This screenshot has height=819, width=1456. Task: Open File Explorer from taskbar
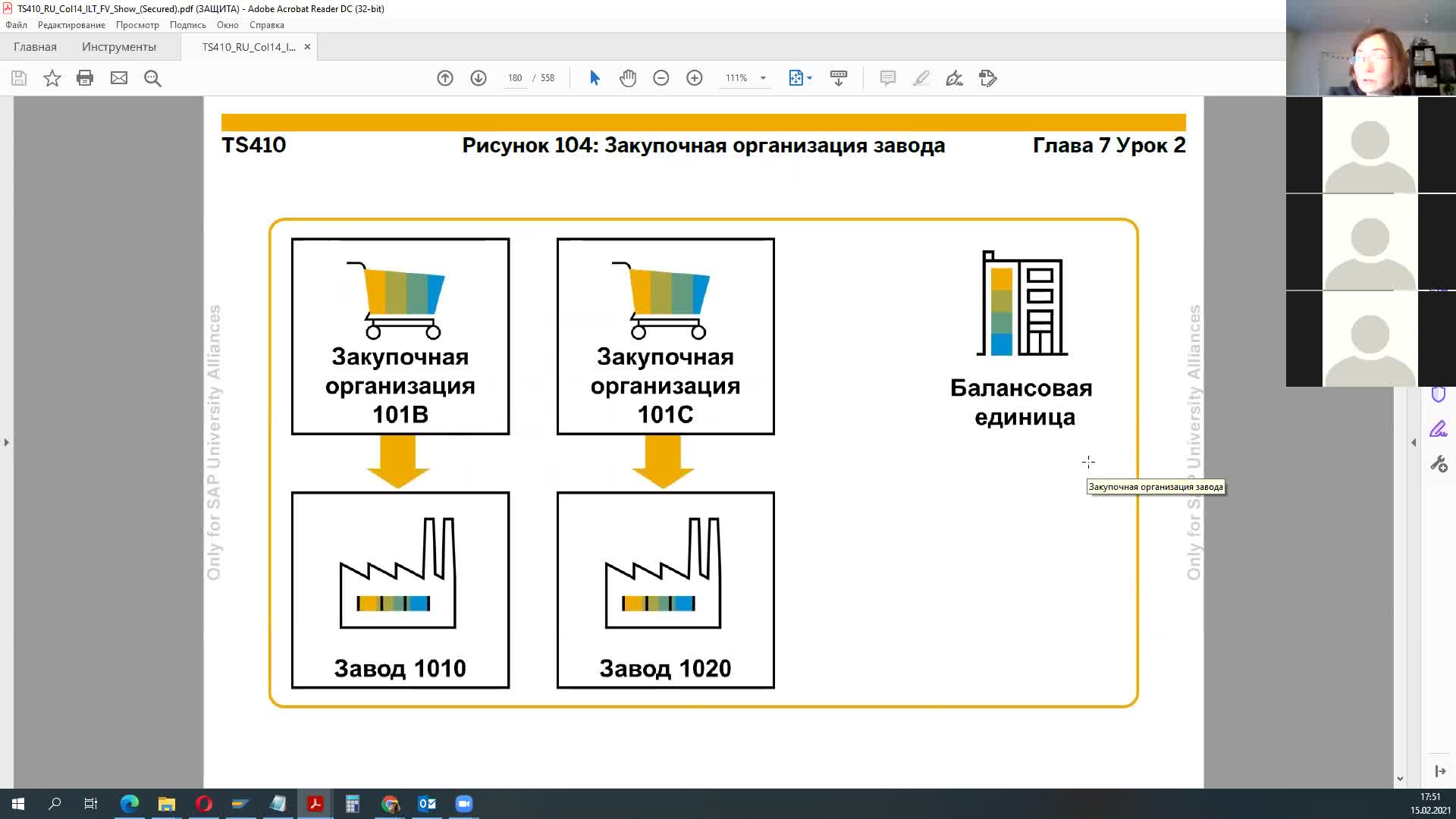pyautogui.click(x=167, y=804)
